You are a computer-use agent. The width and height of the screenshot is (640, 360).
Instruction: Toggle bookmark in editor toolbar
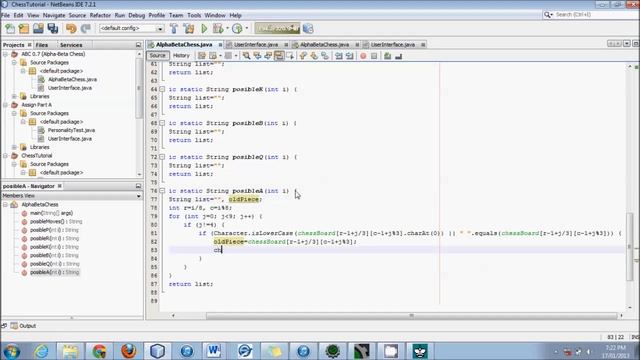[x=325, y=56]
